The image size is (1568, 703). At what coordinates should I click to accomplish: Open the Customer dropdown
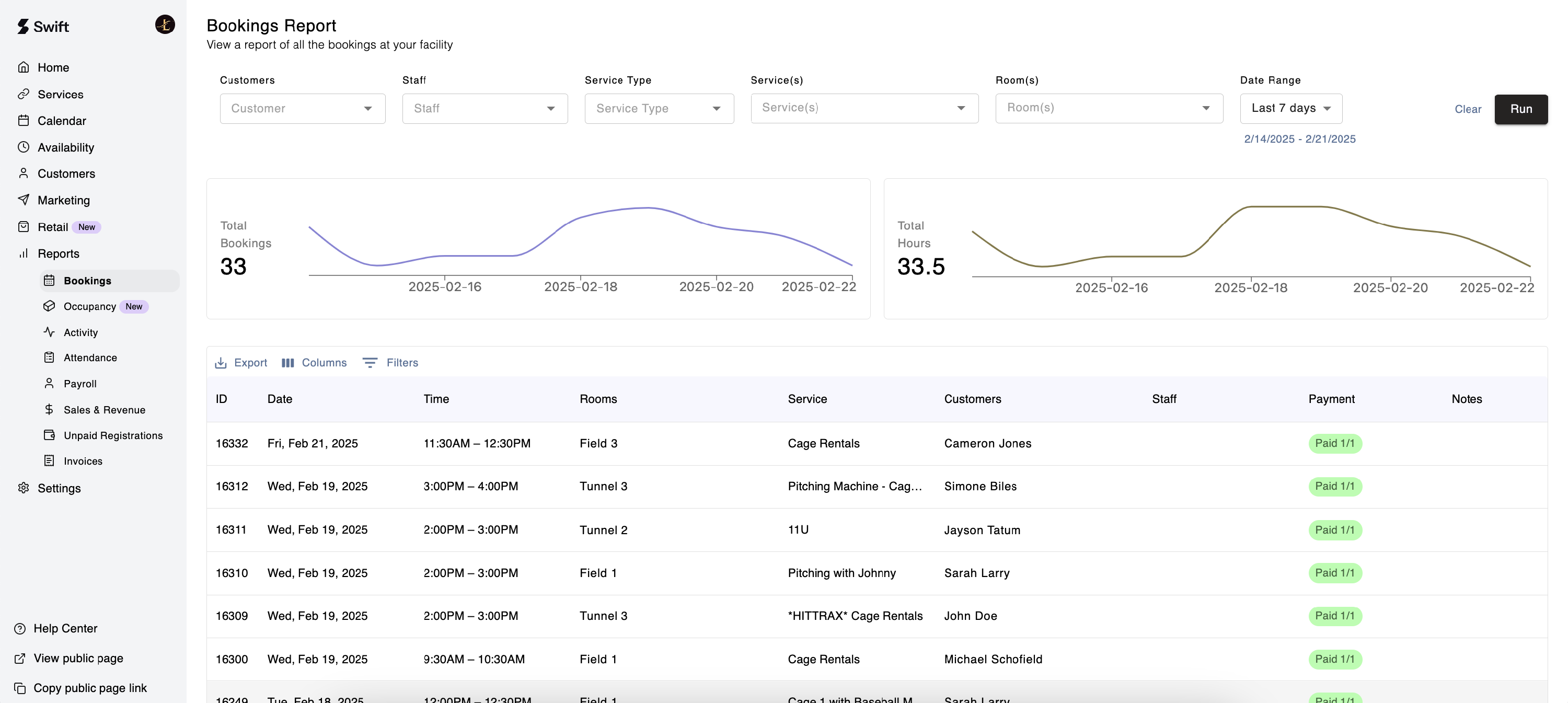pos(302,108)
